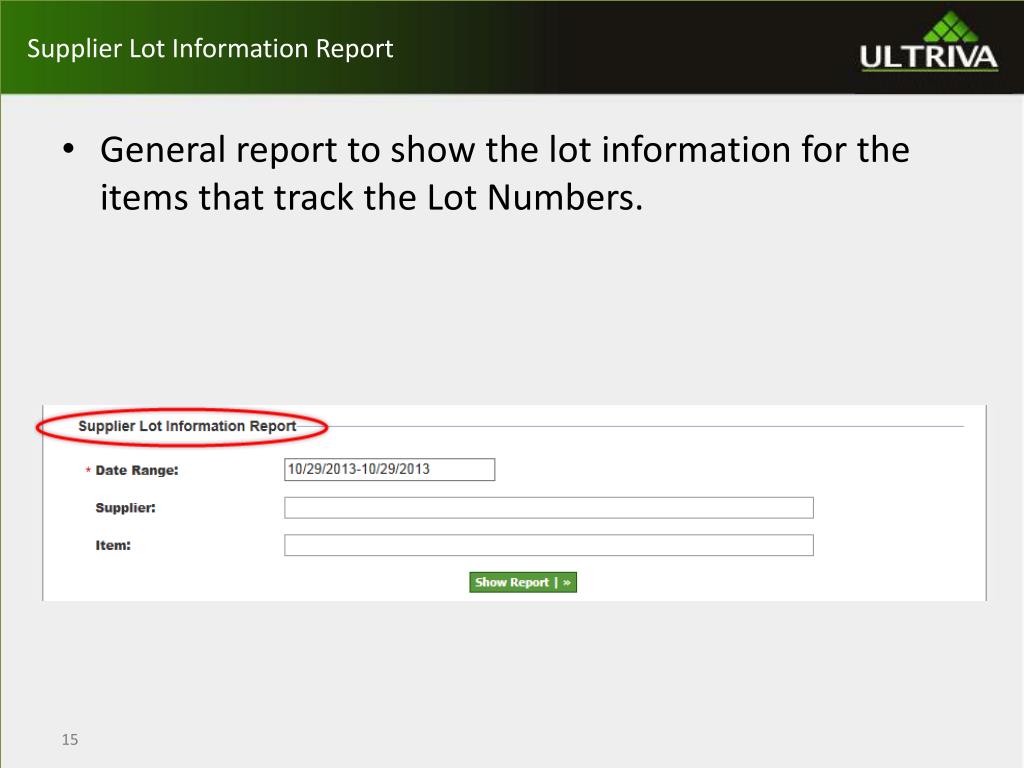This screenshot has width=1024, height=768.
Task: Click the 'General report to show' bullet text
Action: (504, 173)
